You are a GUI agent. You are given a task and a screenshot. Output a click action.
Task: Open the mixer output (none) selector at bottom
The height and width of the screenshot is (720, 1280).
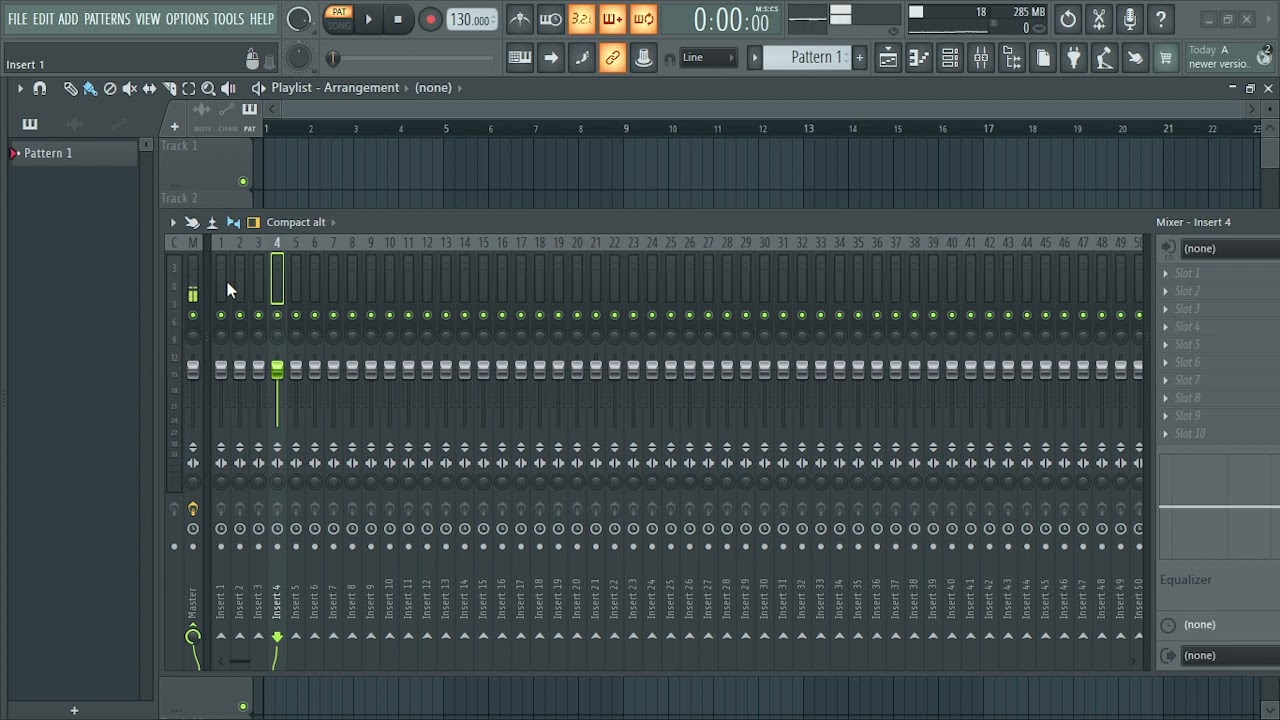1230,655
